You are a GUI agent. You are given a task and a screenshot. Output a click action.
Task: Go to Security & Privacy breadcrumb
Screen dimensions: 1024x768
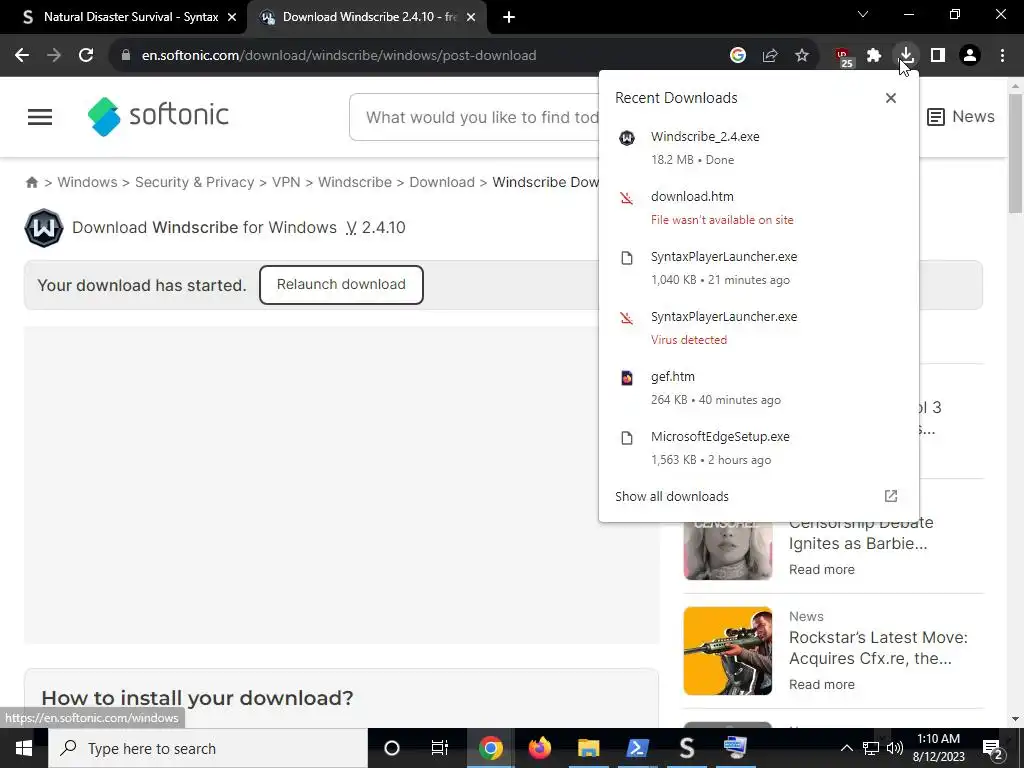pyautogui.click(x=195, y=182)
